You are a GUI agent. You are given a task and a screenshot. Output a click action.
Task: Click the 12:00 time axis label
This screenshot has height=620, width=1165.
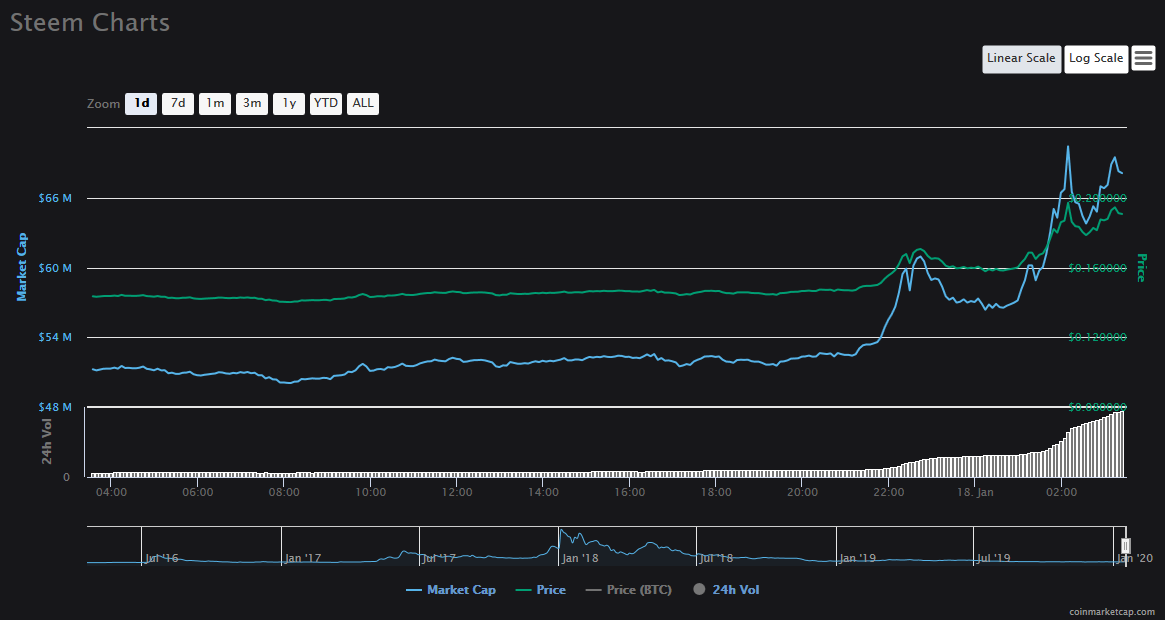coord(456,492)
